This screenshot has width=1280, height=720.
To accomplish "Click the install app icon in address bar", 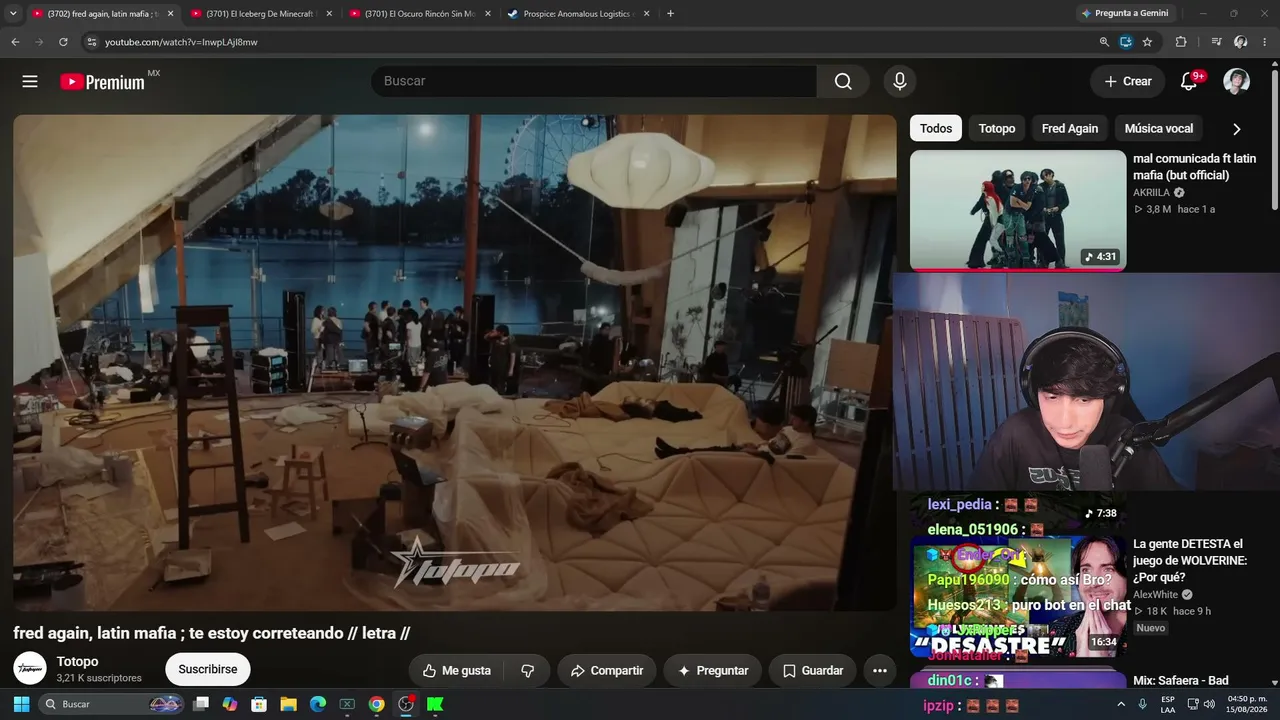I will click(1126, 42).
